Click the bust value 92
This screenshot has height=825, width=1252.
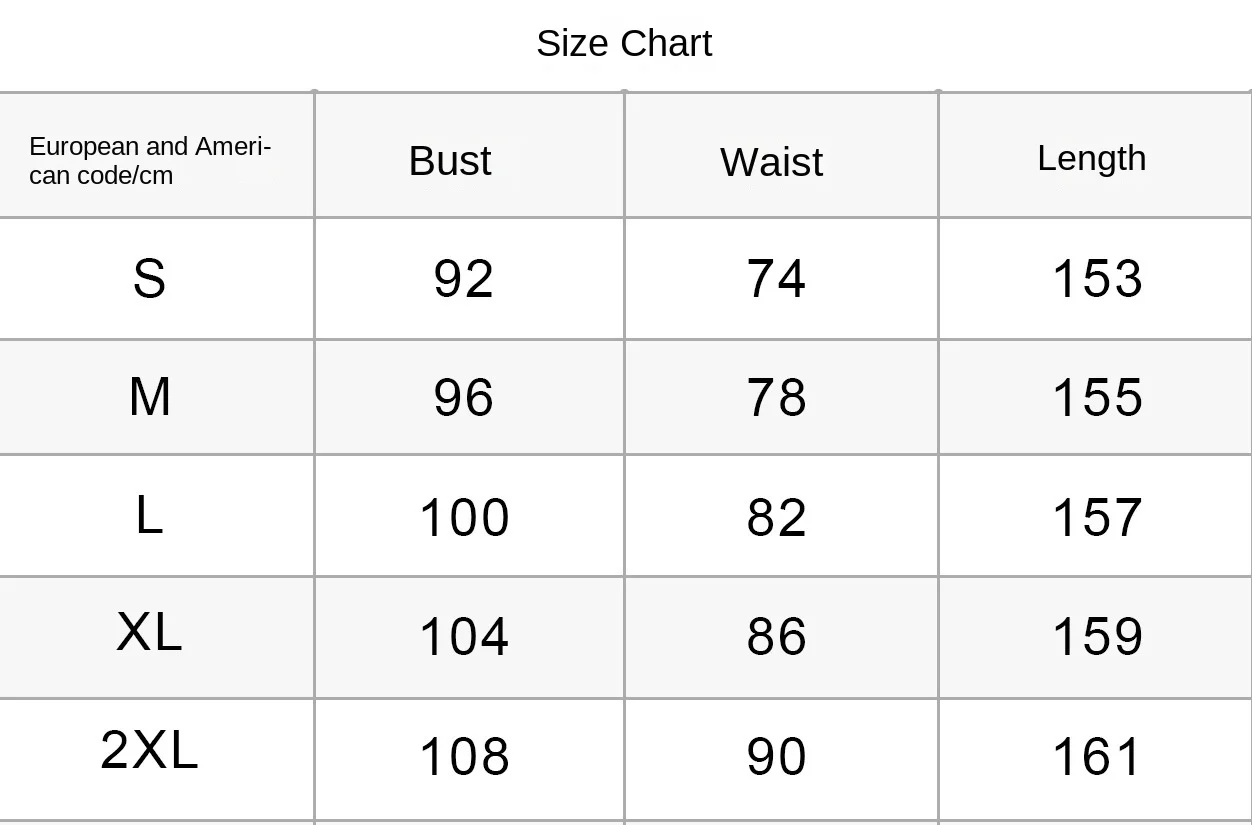point(463,279)
